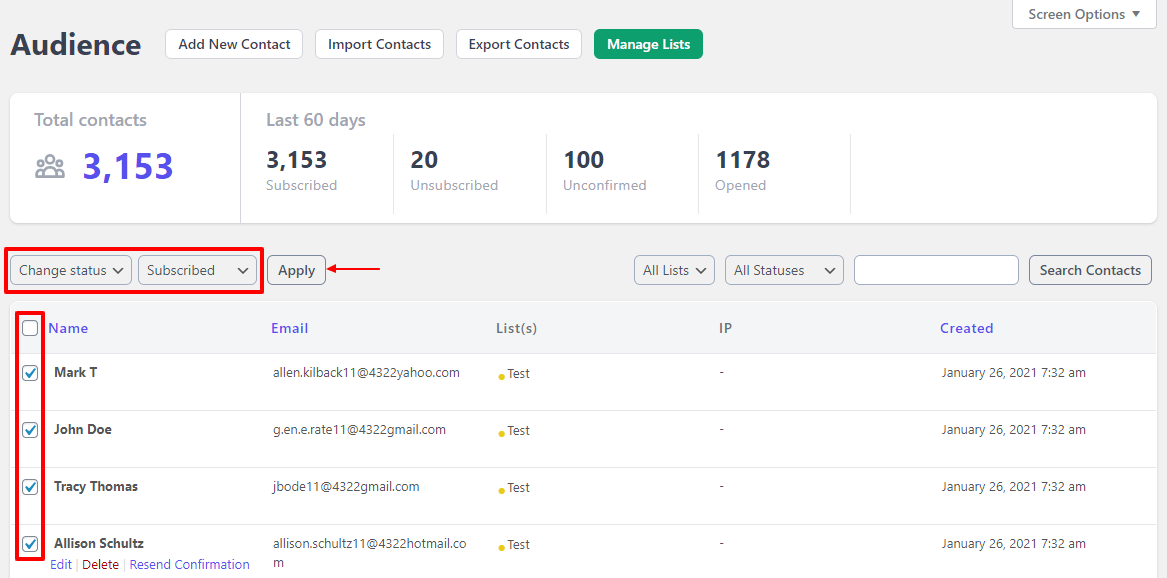Focus the contact search text field
1167x578 pixels.
(x=936, y=270)
